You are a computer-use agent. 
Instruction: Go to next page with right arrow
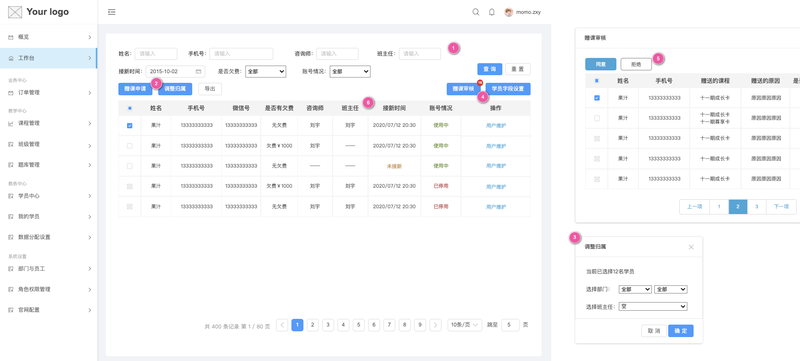[x=435, y=325]
